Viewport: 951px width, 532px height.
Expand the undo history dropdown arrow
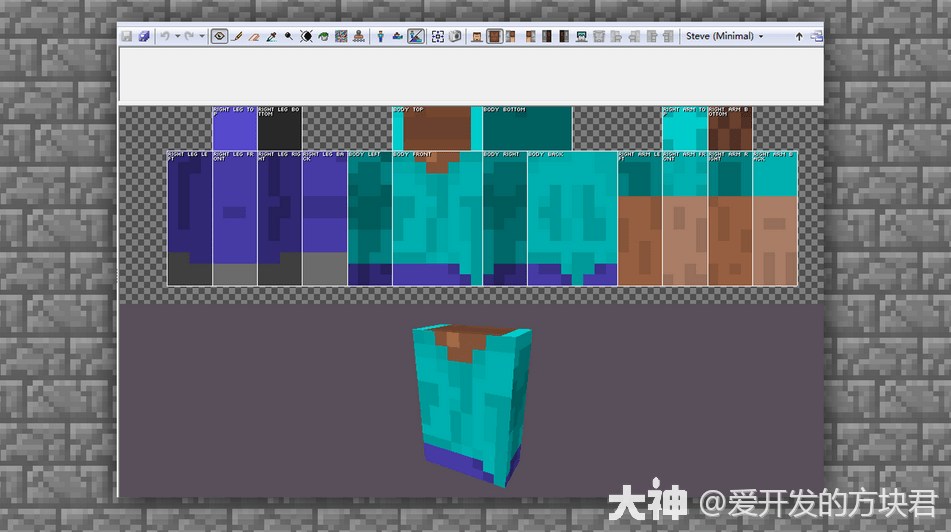coord(177,36)
